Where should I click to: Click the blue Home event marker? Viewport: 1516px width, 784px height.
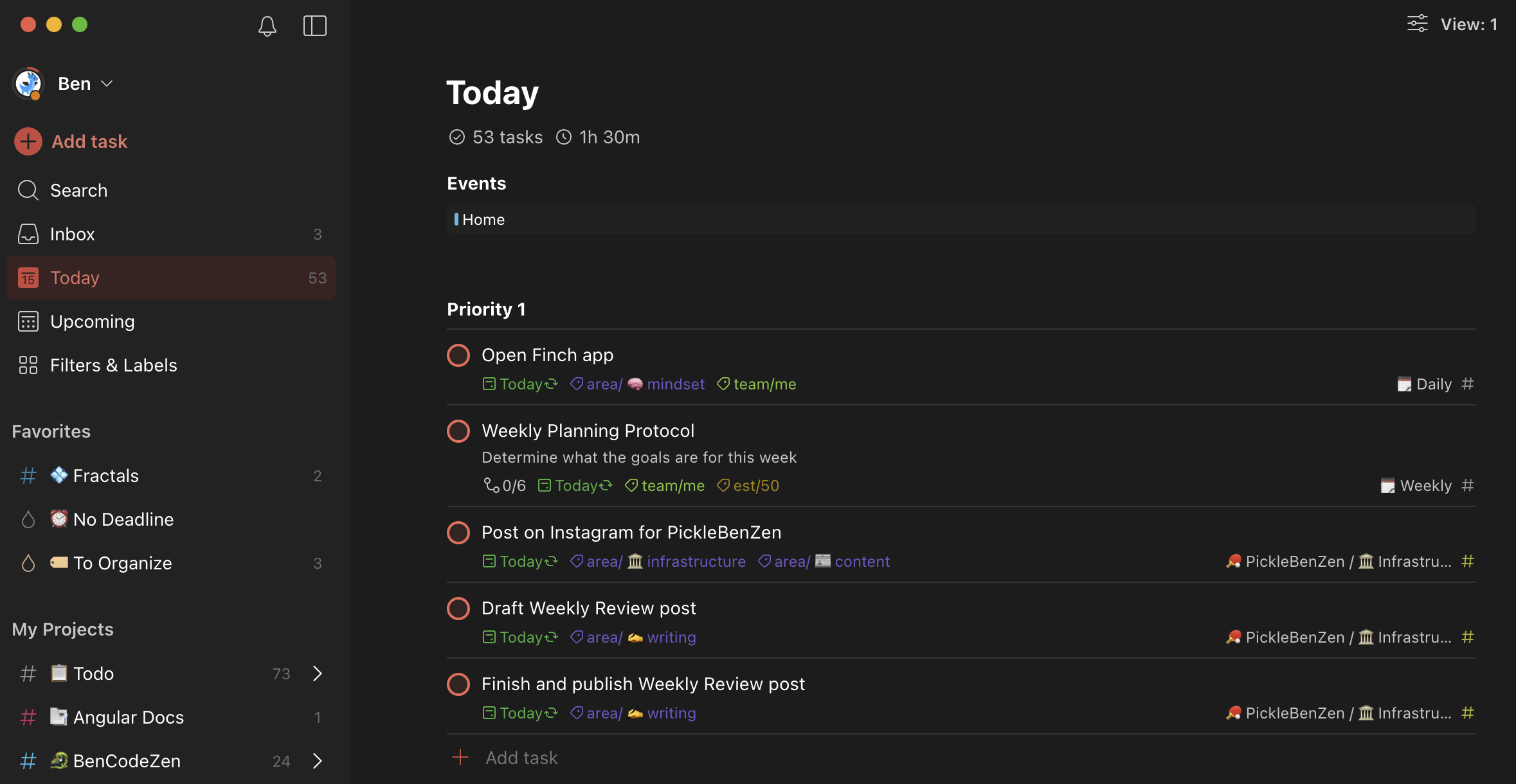coord(456,219)
